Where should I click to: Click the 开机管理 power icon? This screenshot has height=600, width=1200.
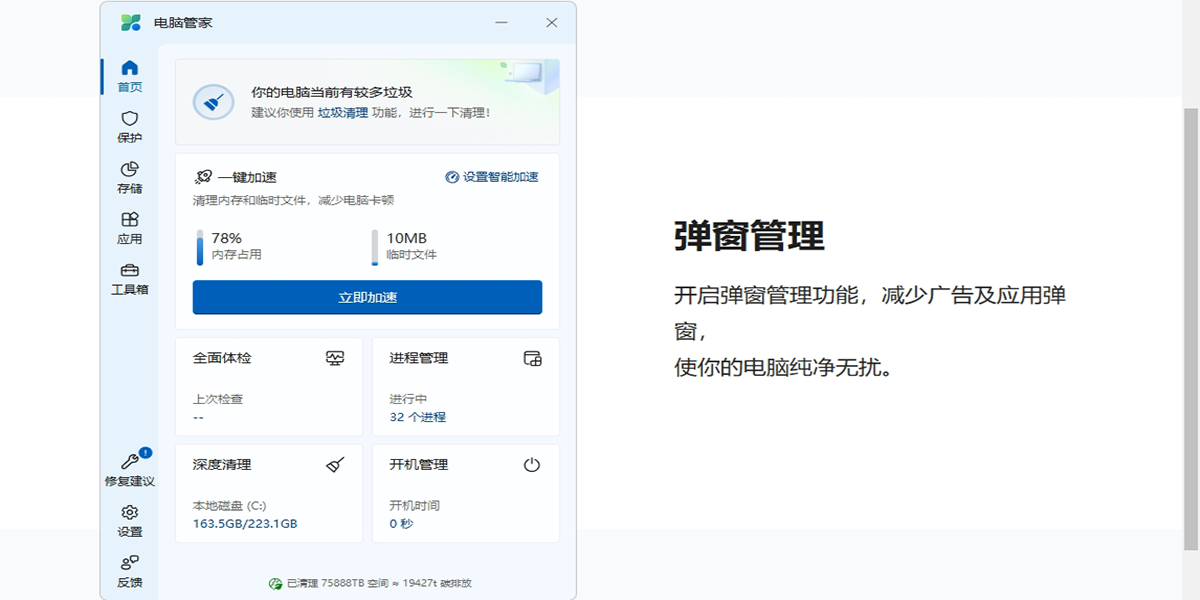point(532,465)
